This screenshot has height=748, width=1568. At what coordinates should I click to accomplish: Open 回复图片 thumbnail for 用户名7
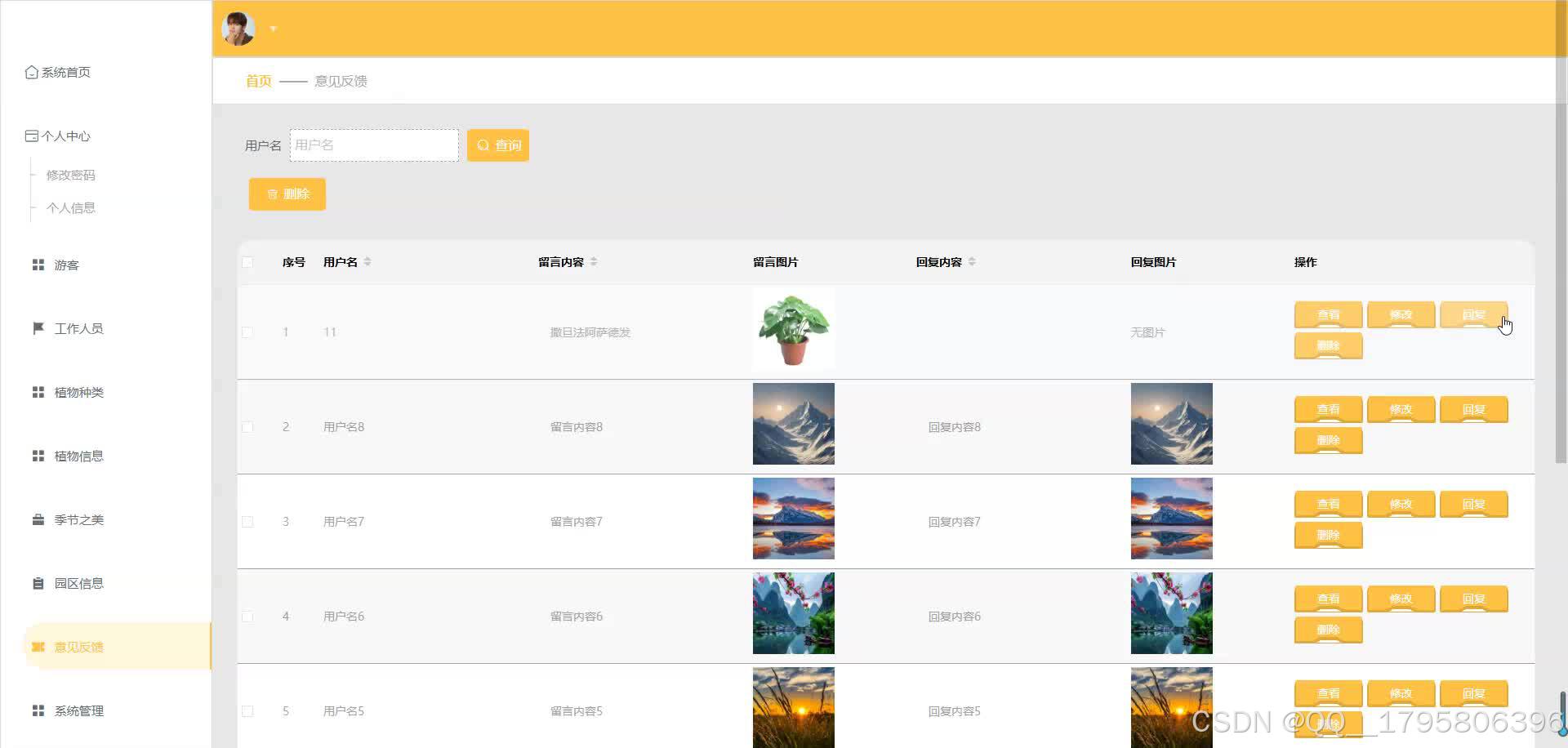1172,519
